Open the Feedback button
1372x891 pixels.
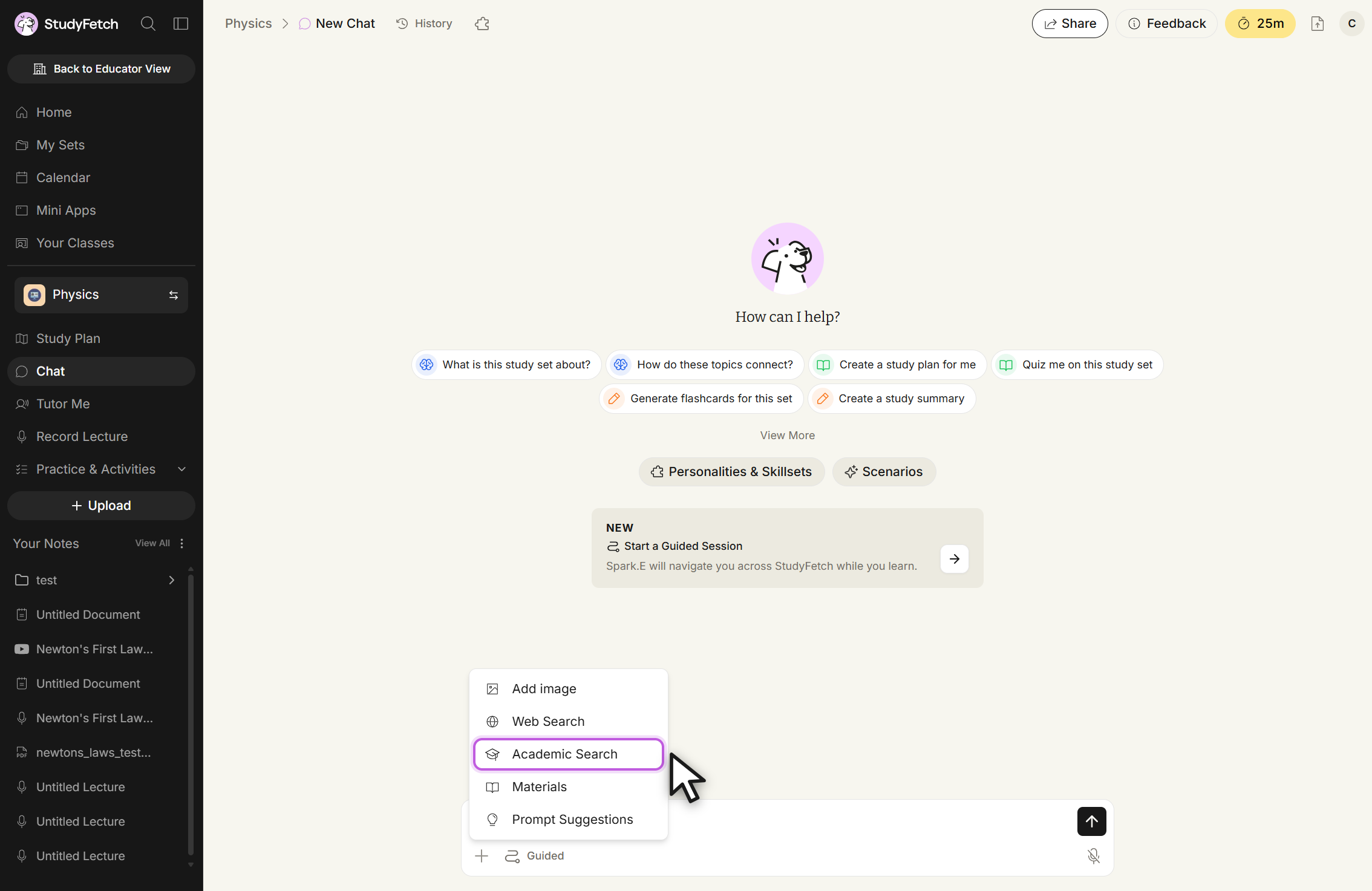1166,24
